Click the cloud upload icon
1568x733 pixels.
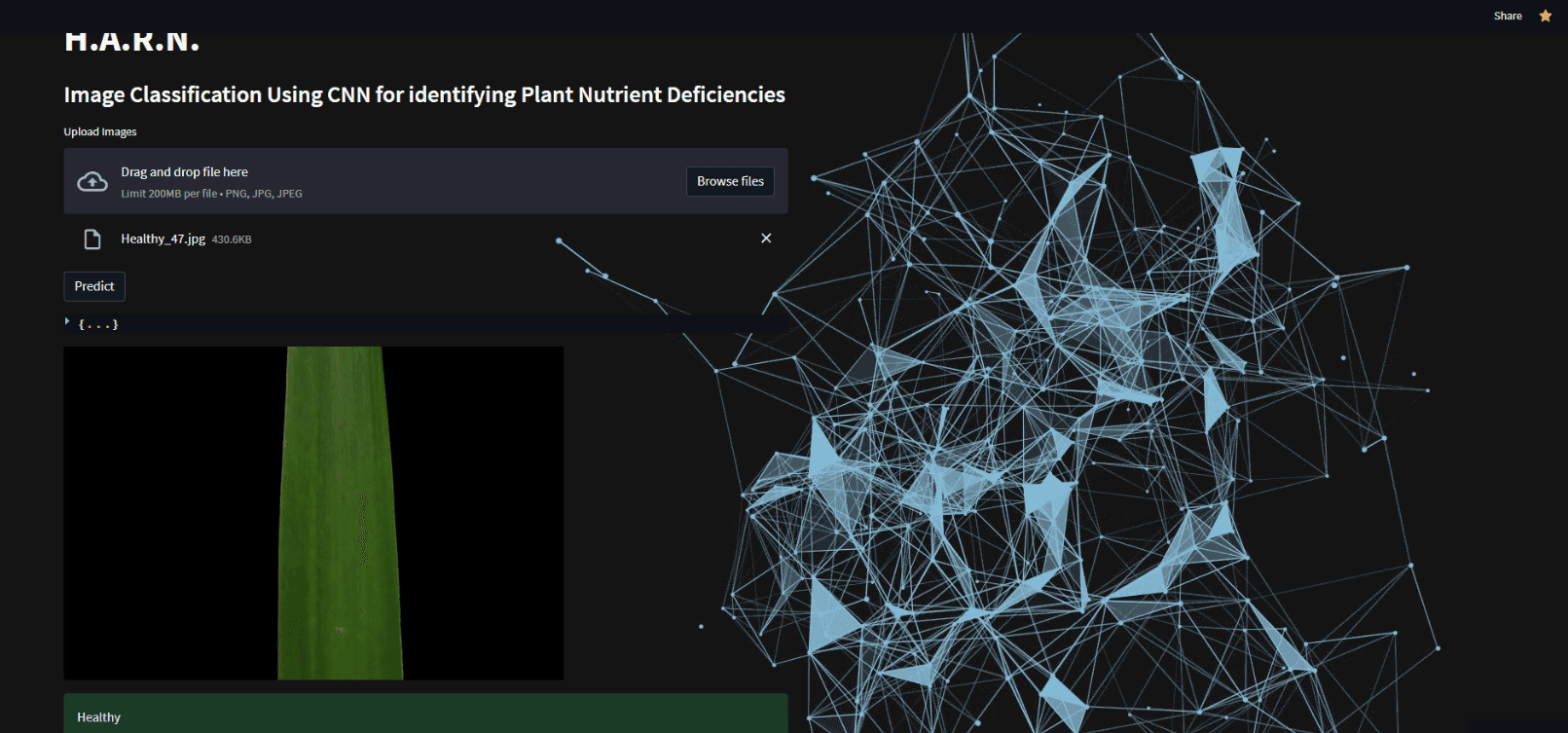pyautogui.click(x=92, y=182)
